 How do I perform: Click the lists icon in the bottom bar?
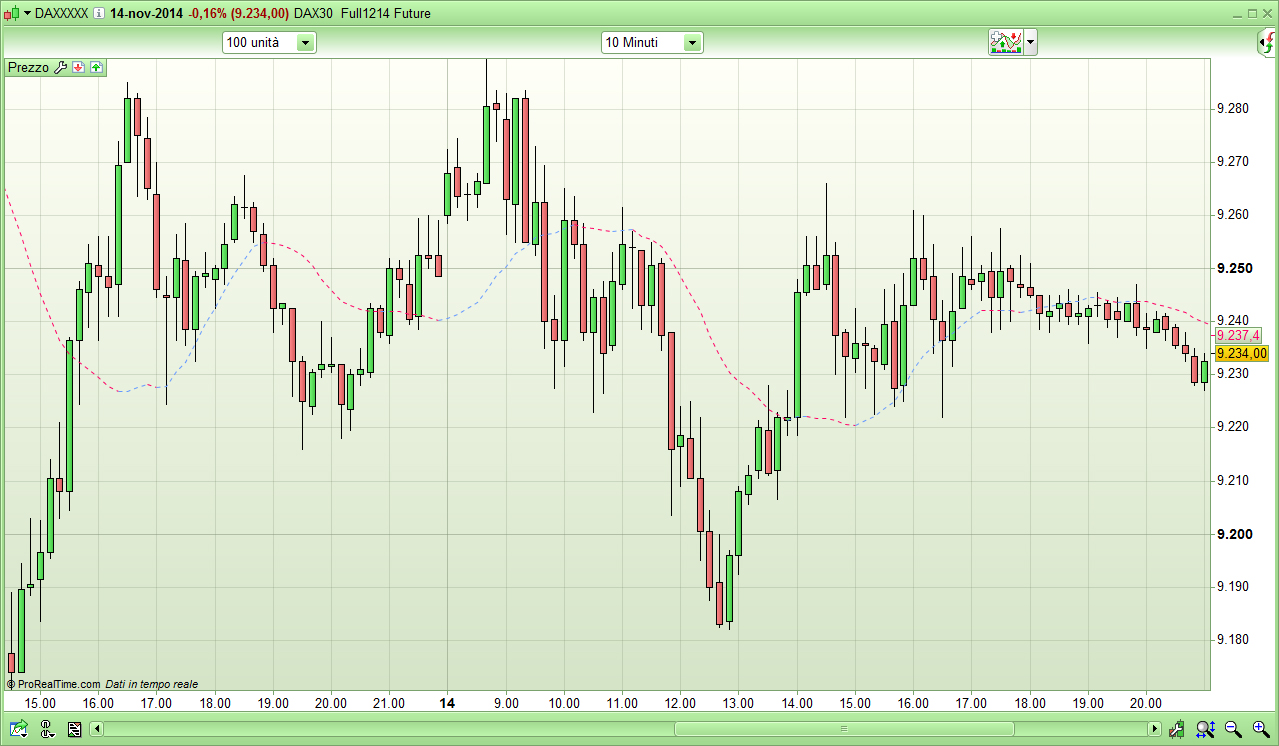74,730
